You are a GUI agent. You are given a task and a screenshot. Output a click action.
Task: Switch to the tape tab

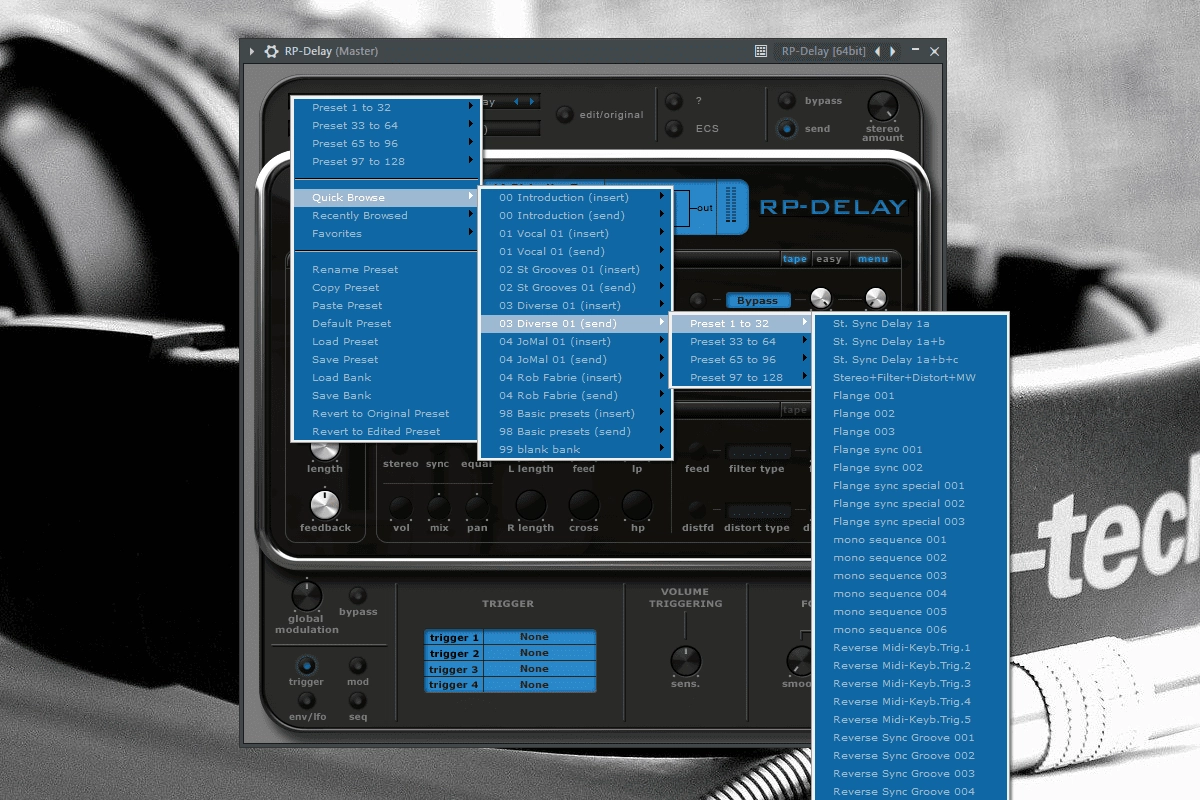pos(795,259)
